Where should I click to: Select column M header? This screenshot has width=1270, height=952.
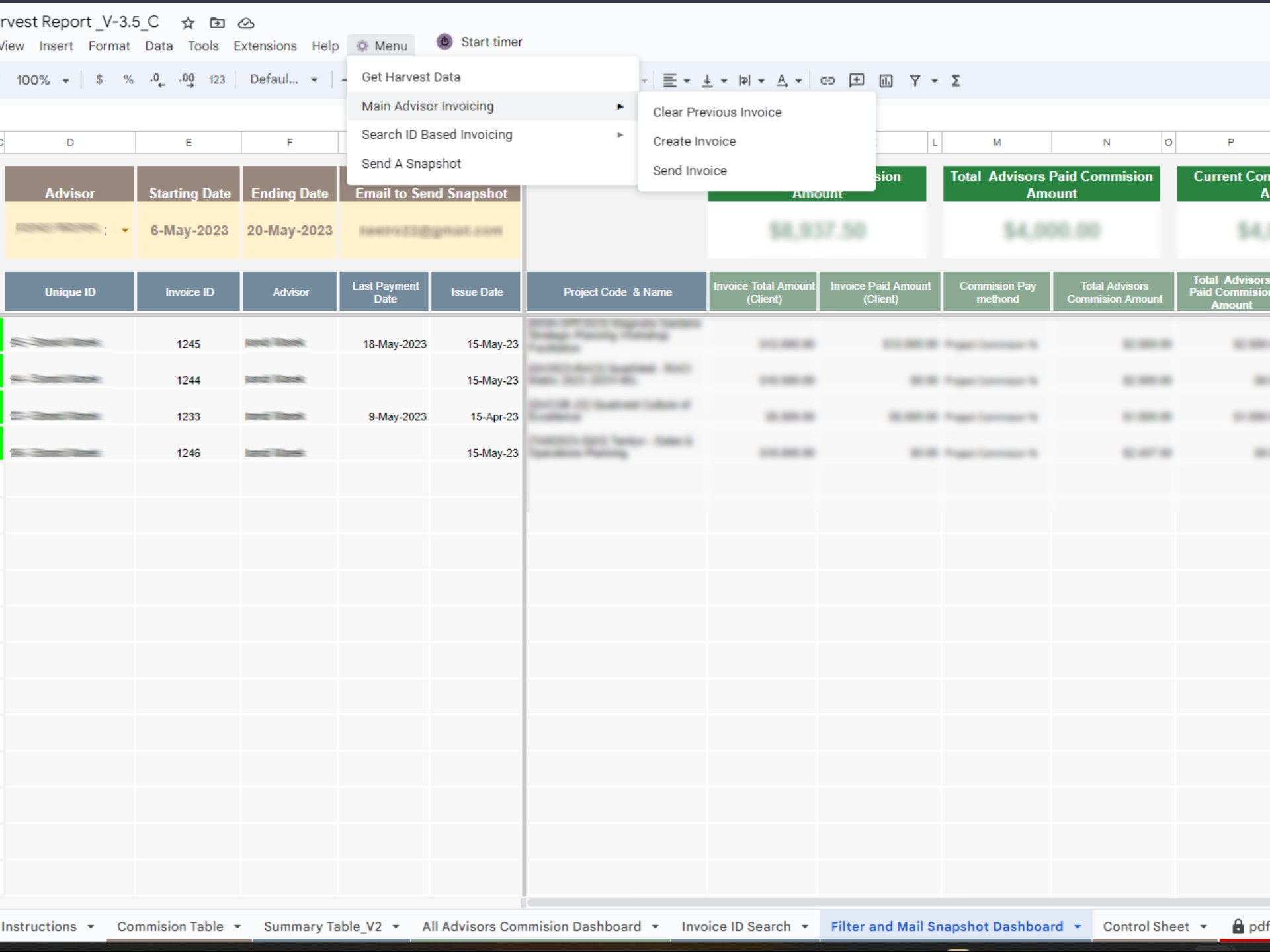(x=997, y=142)
